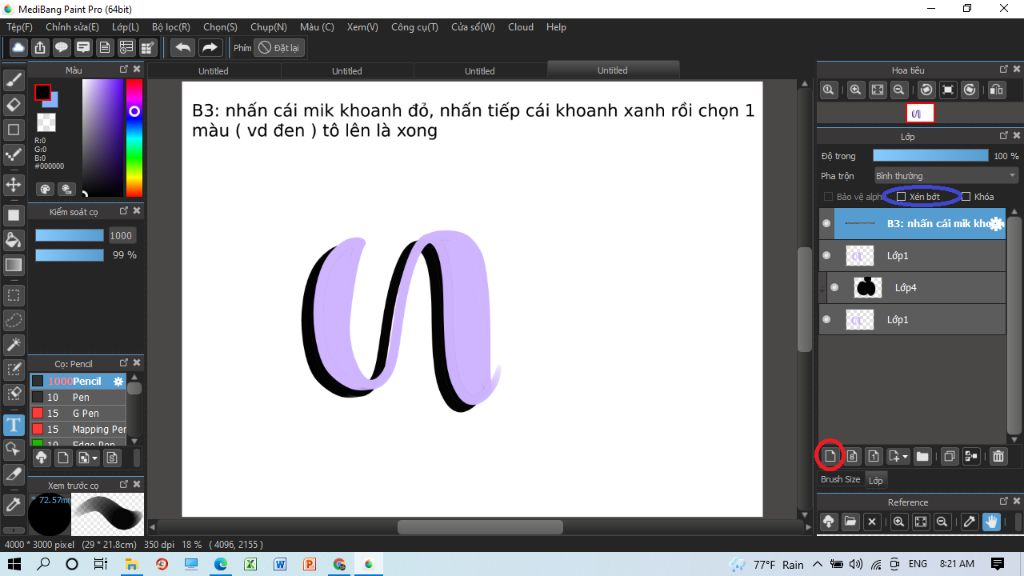The width and height of the screenshot is (1024, 576).
Task: Open the Chỉnh sửa(E) menu
Action: click(72, 27)
